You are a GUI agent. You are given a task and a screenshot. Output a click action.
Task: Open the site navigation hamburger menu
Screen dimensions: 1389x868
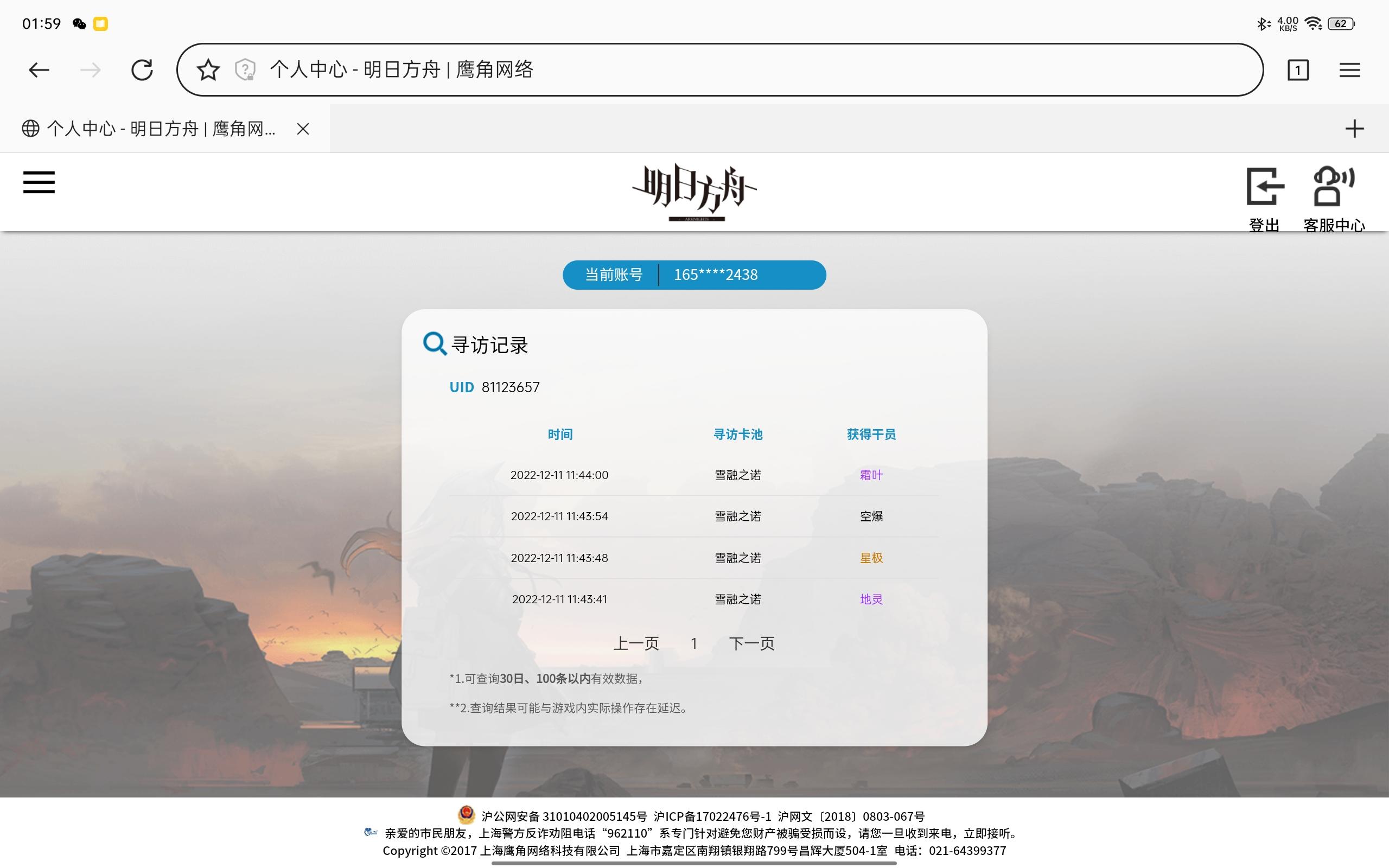click(39, 182)
